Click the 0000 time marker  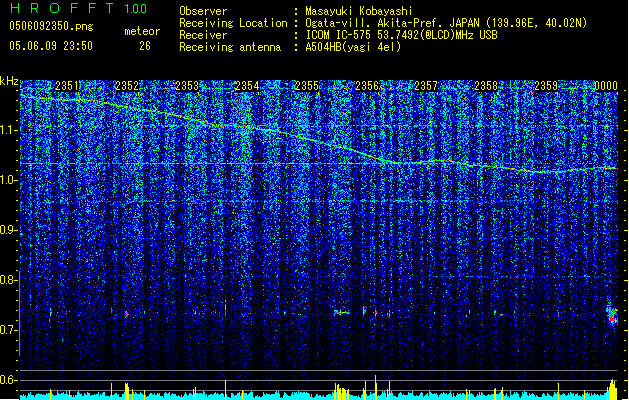[605, 86]
